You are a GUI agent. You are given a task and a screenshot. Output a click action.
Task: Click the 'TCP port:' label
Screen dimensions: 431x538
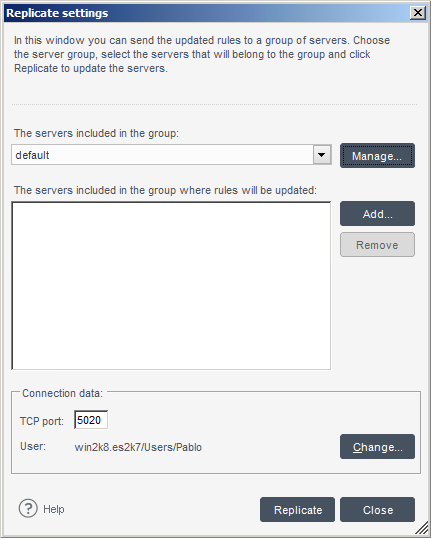pos(42,421)
